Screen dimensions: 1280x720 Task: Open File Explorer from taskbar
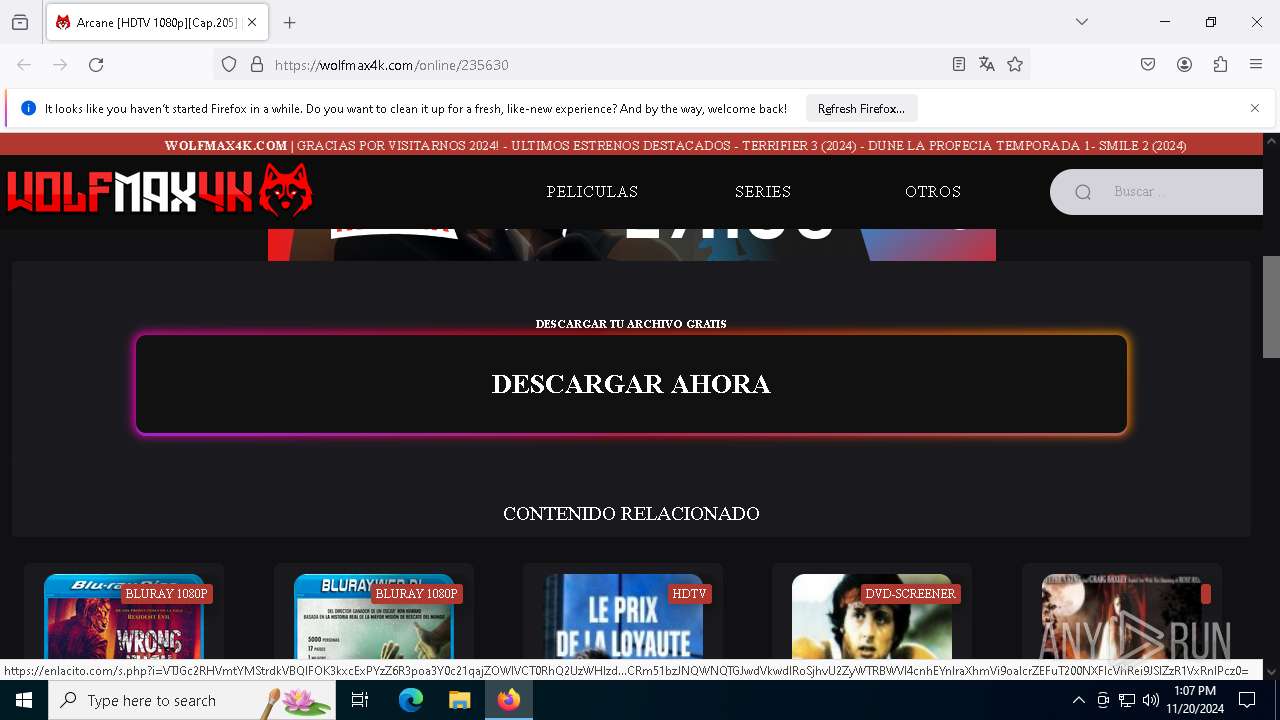(460, 700)
